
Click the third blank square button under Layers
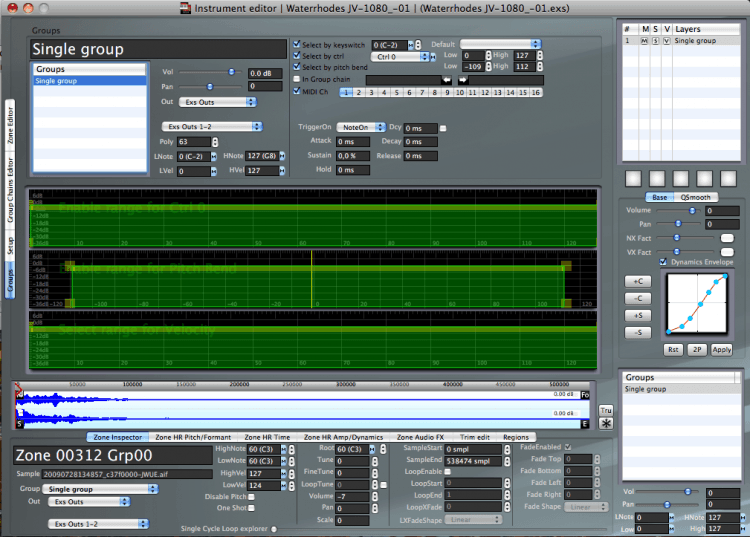681,178
